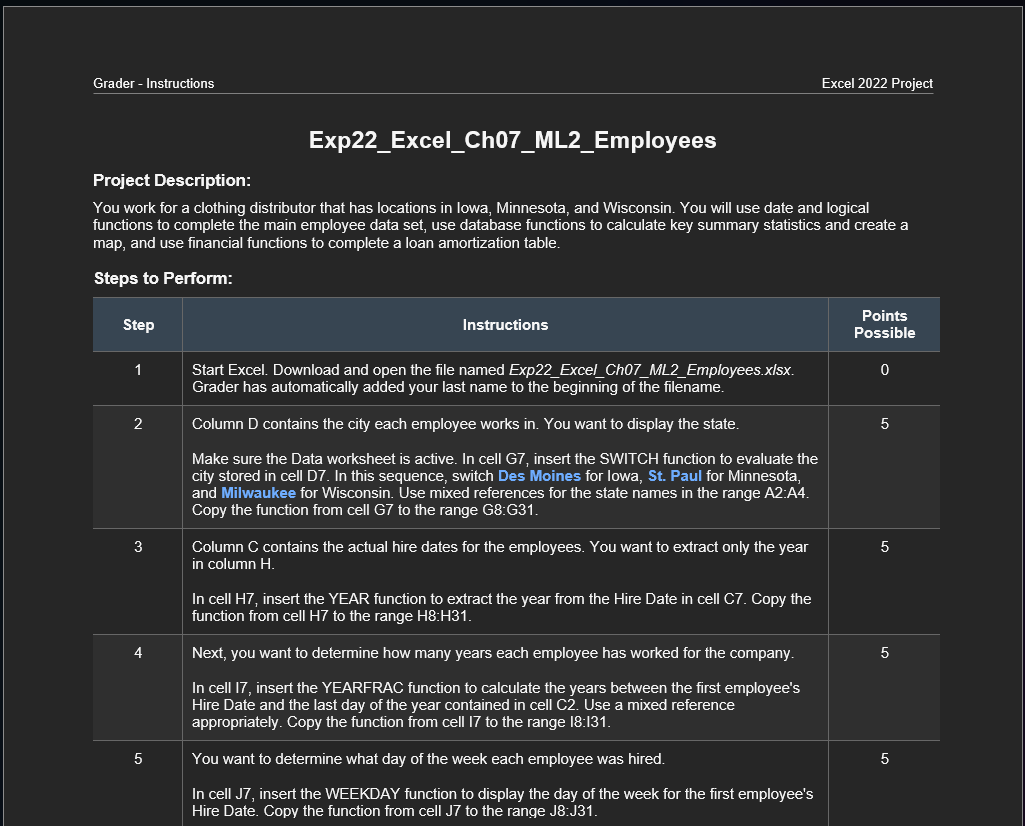Click the 'You work for a clothing distributor' paragraph
The width and height of the screenshot is (1025, 826).
coord(500,225)
